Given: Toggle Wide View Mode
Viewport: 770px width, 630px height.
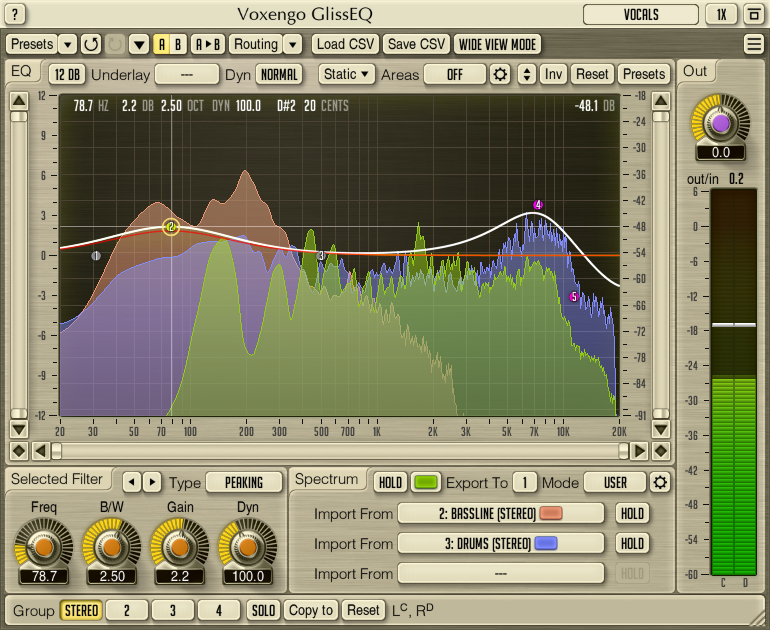Looking at the screenshot, I should (497, 45).
